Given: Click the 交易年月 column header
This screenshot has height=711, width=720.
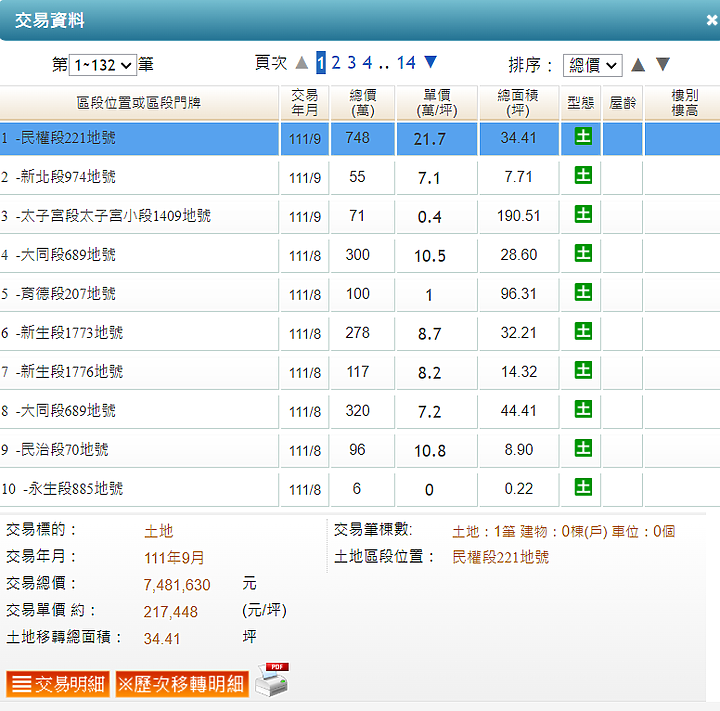Looking at the screenshot, I should click(x=305, y=103).
